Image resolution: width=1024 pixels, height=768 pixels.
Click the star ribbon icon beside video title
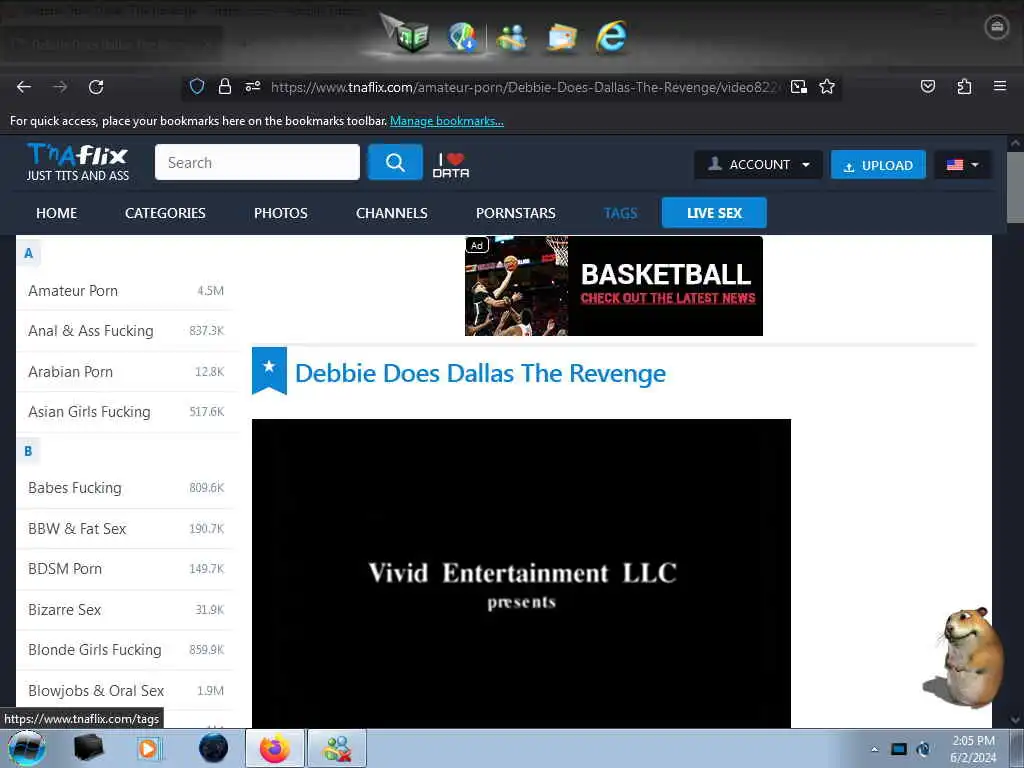[269, 370]
